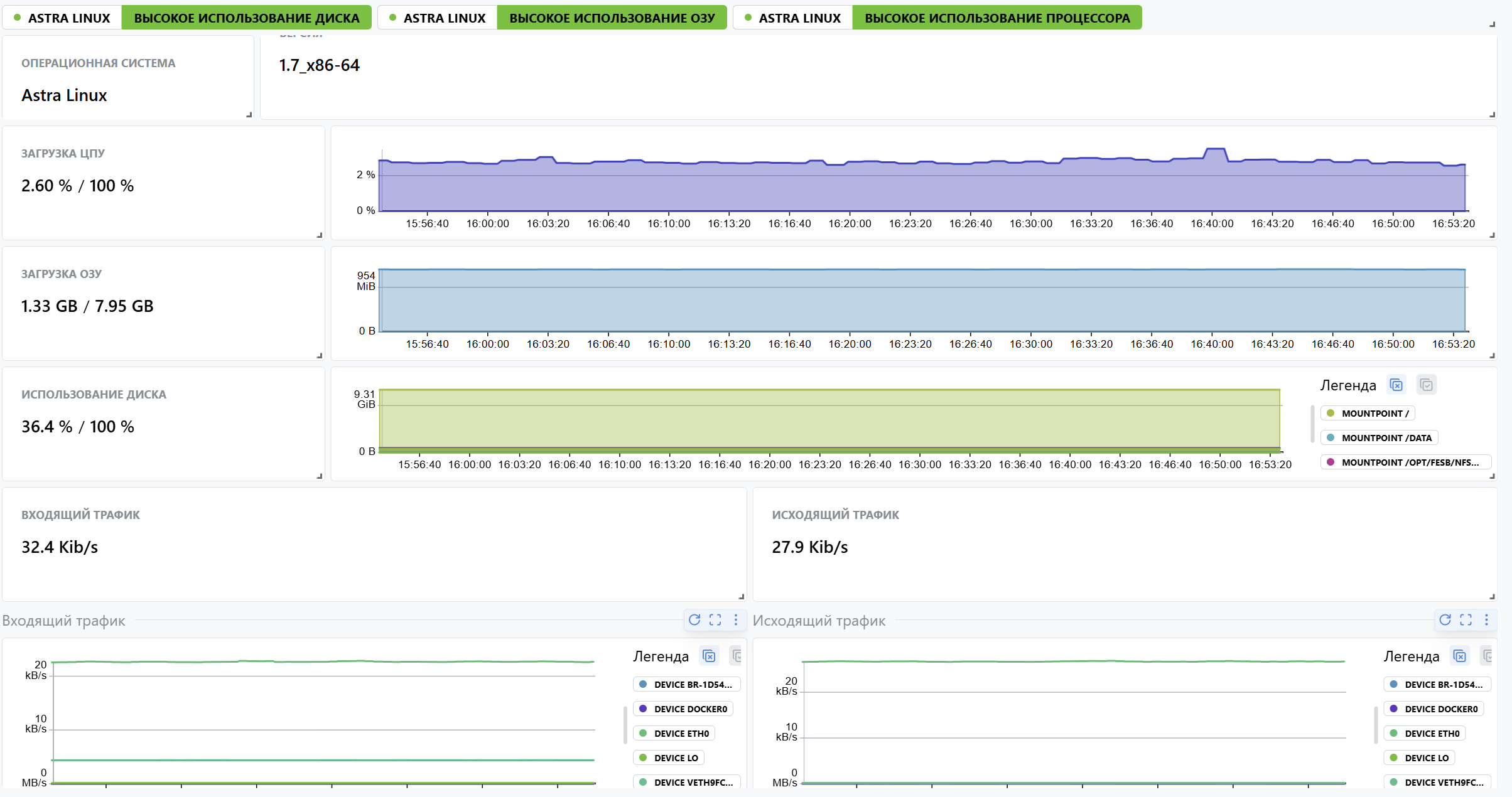Click resize handle of Операционная система widget
The image size is (1512, 797).
click(249, 115)
